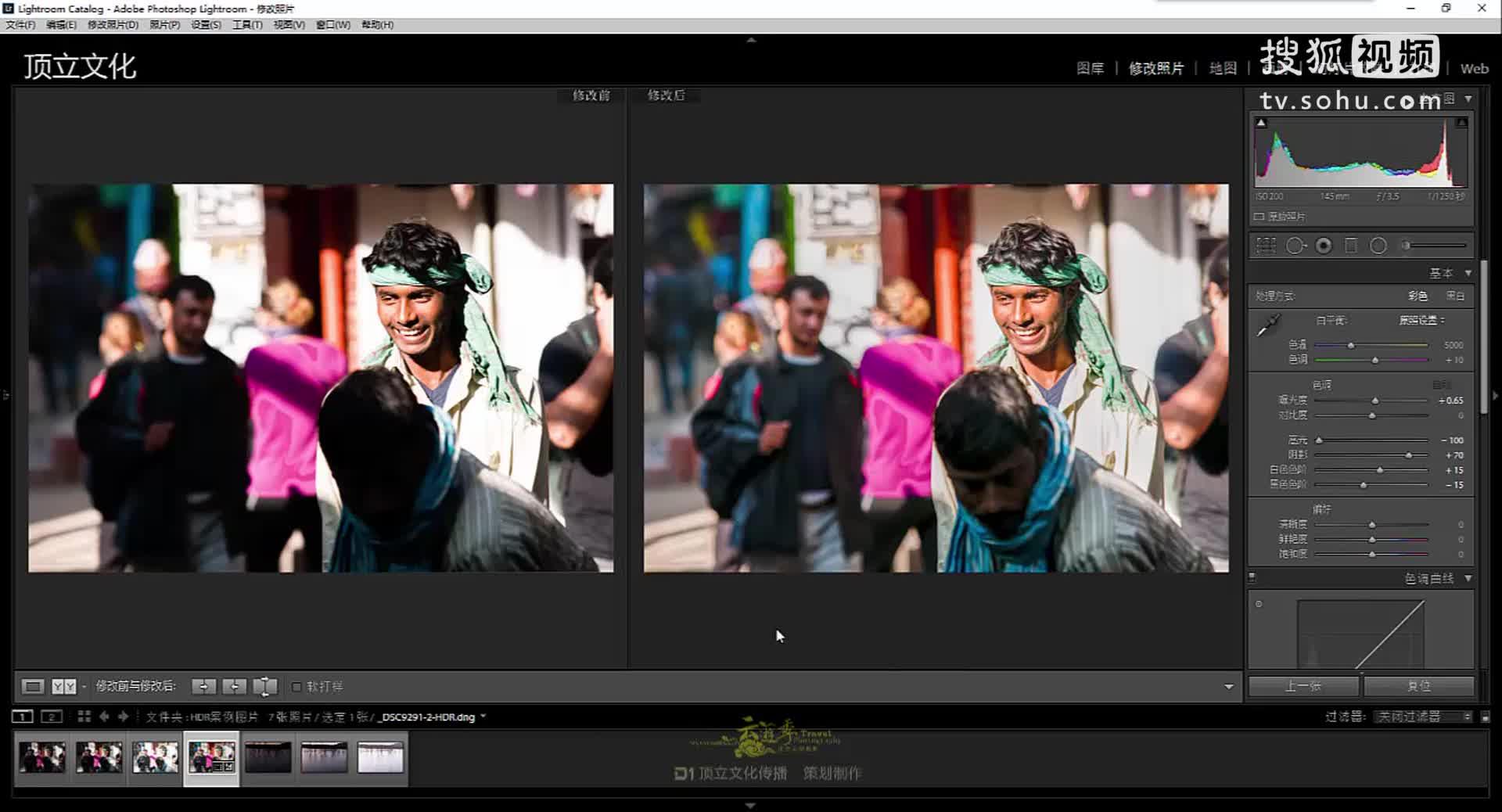Screen dimensions: 1502x812
Task: Select the Crop Overlay tool
Action: click(1265, 246)
